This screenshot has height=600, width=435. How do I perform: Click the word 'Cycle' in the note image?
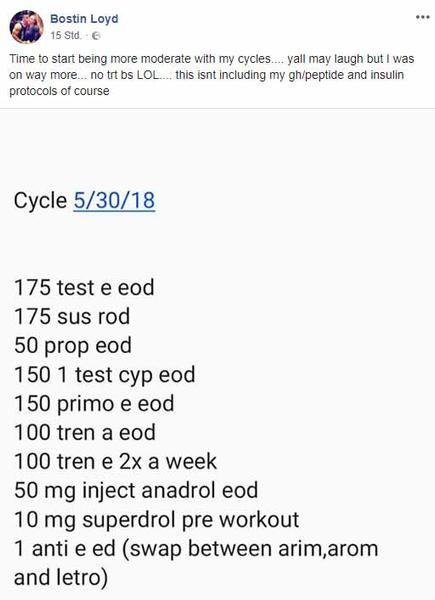pyautogui.click(x=41, y=201)
